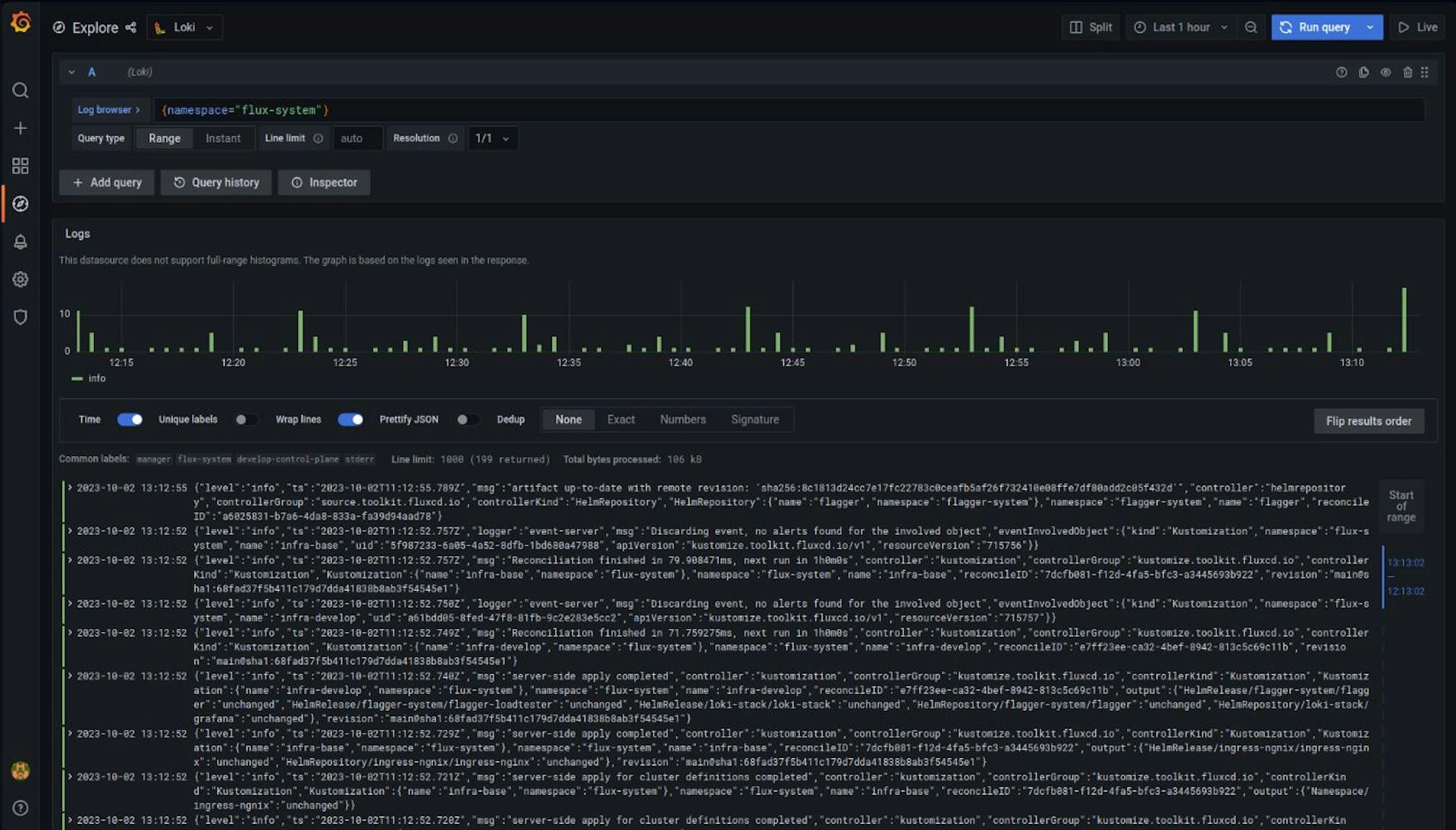The width and height of the screenshot is (1456, 830).
Task: Open the Loki data source dropdown
Action: coord(184,27)
